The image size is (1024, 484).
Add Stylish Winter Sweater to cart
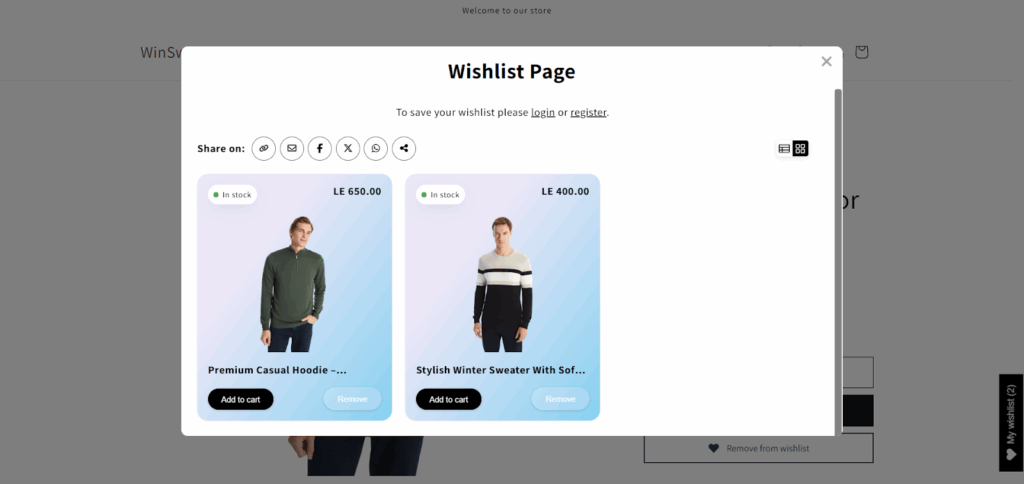449,399
